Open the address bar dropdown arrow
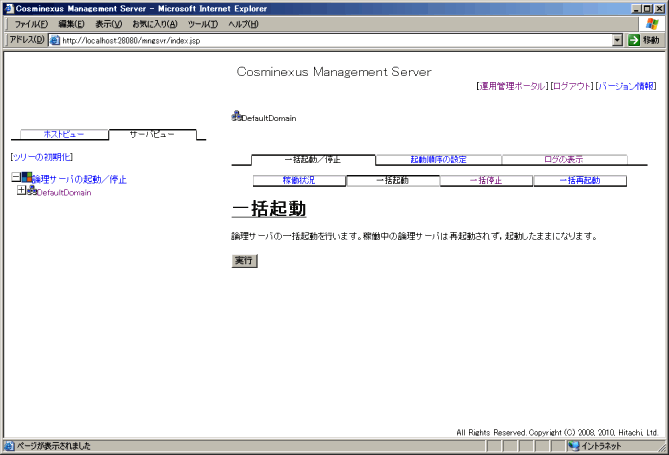Image resolution: width=669 pixels, height=455 pixels. pyautogui.click(x=617, y=40)
